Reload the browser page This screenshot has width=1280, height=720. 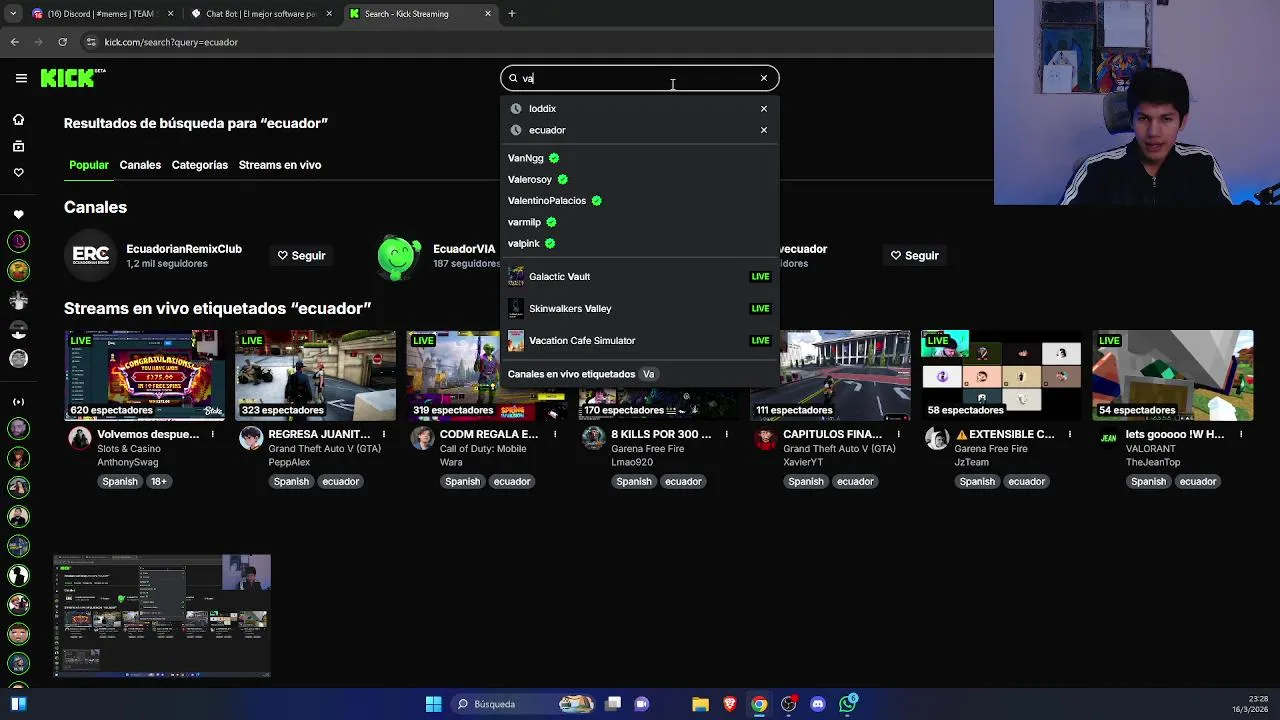coord(62,42)
